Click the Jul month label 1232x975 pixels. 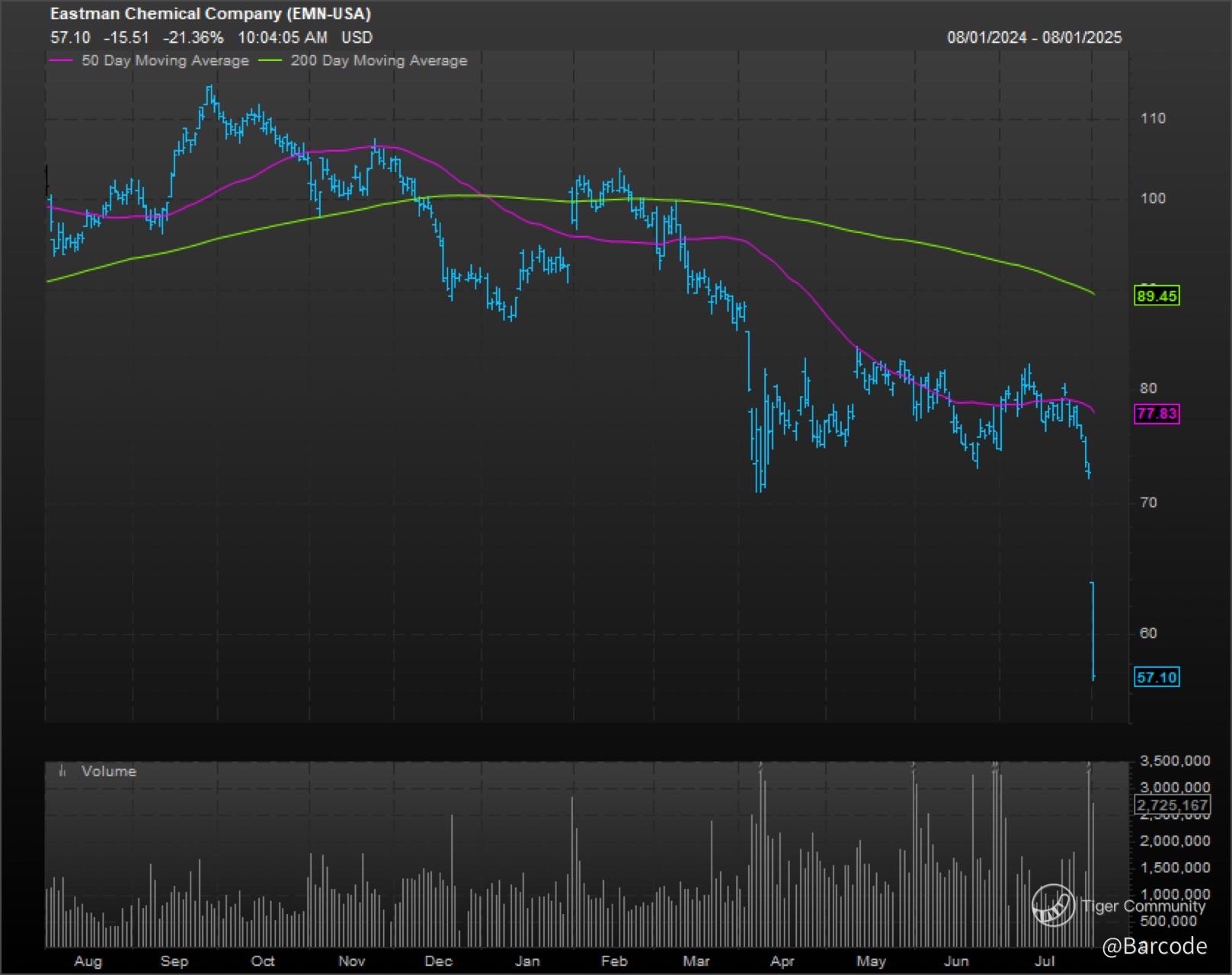(1045, 961)
